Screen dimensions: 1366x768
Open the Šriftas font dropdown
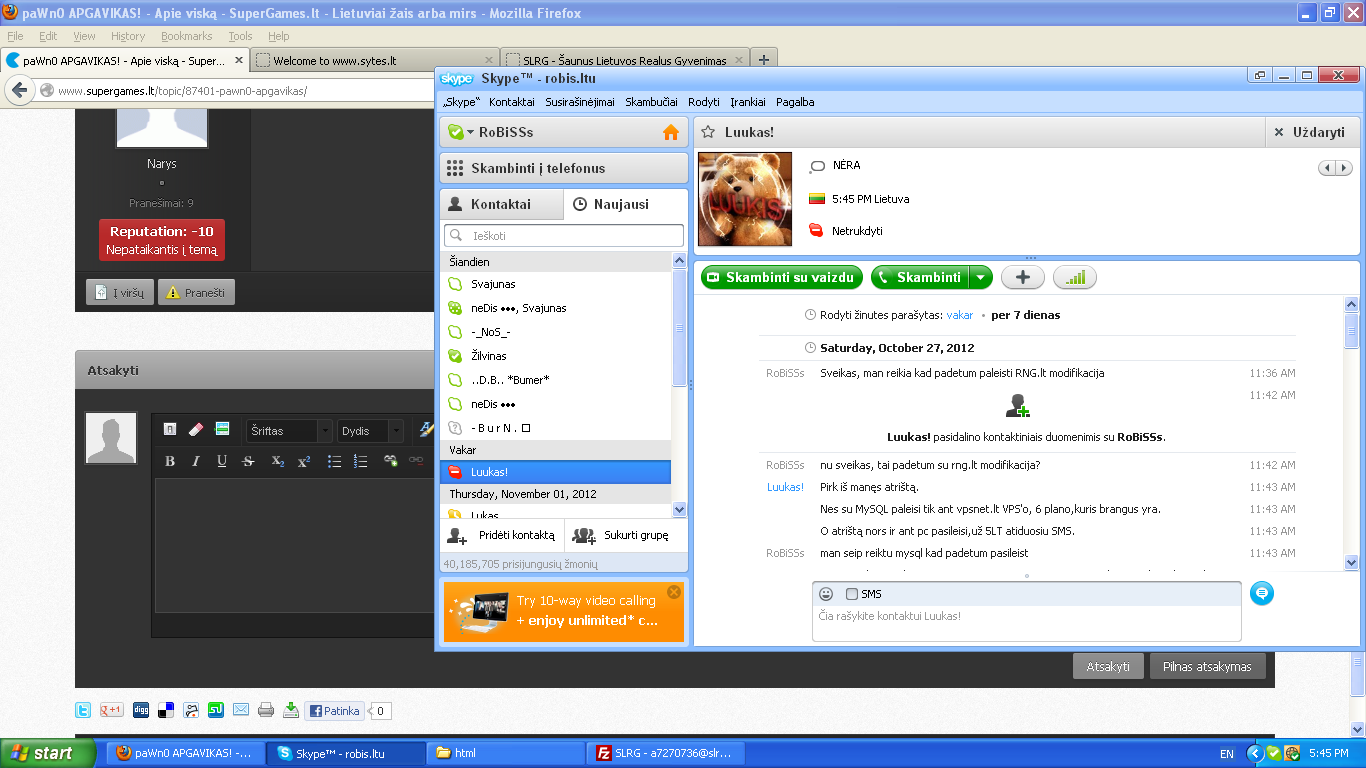tap(289, 431)
